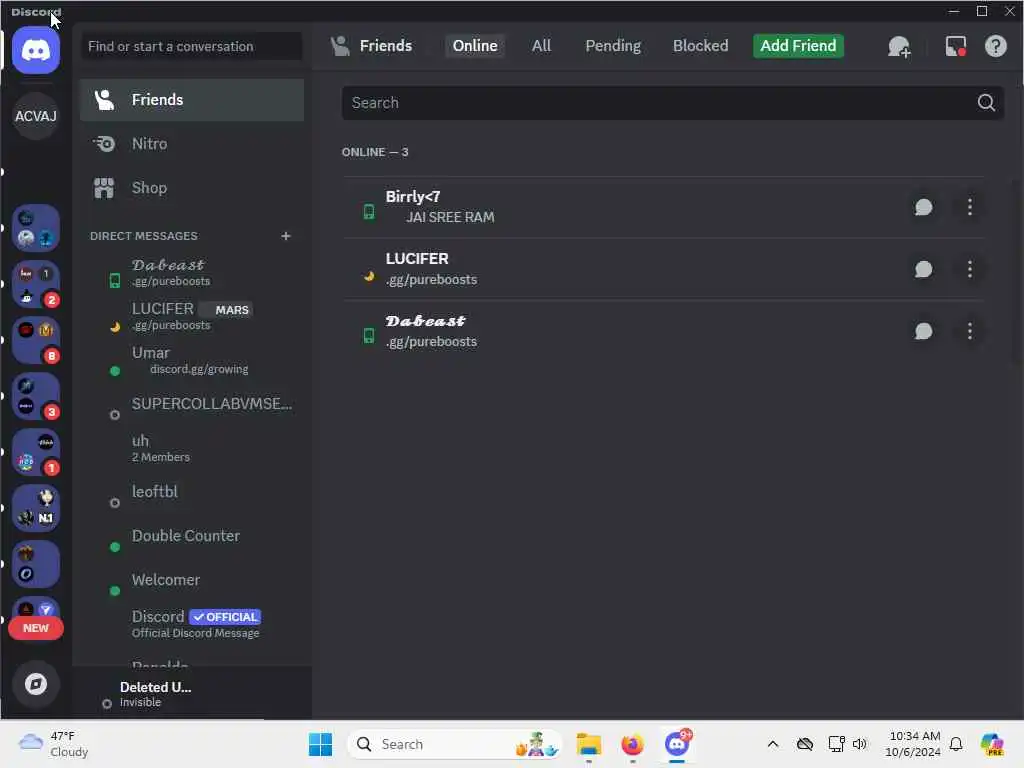Open File Explorer from taskbar

(588, 744)
